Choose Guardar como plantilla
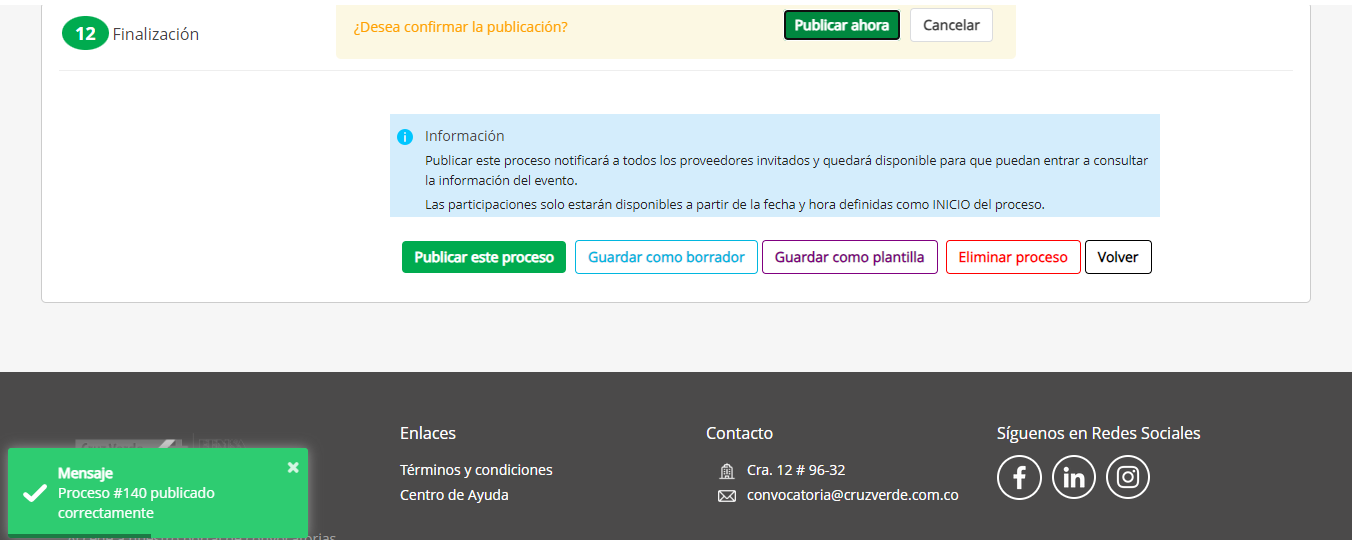This screenshot has height=540, width=1352. [x=849, y=257]
